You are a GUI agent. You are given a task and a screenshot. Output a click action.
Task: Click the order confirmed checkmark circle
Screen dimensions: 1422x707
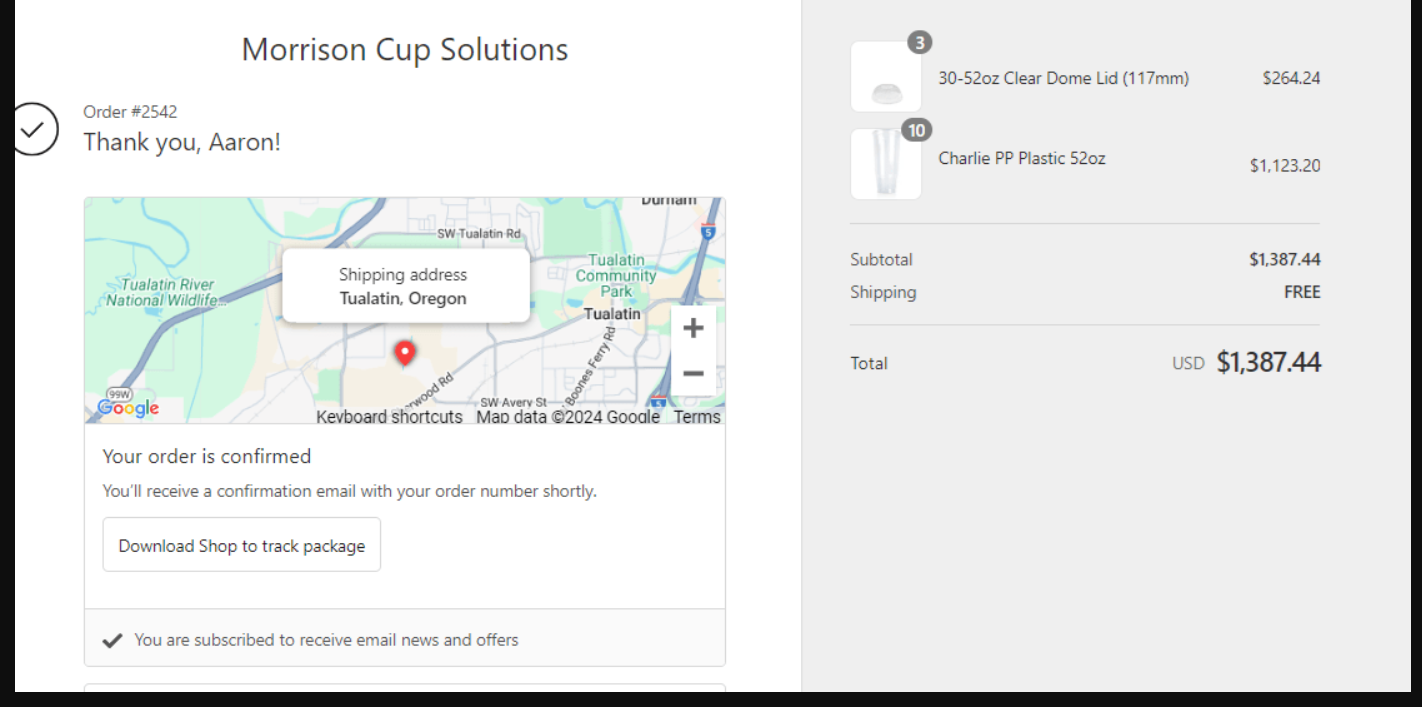click(x=34, y=129)
